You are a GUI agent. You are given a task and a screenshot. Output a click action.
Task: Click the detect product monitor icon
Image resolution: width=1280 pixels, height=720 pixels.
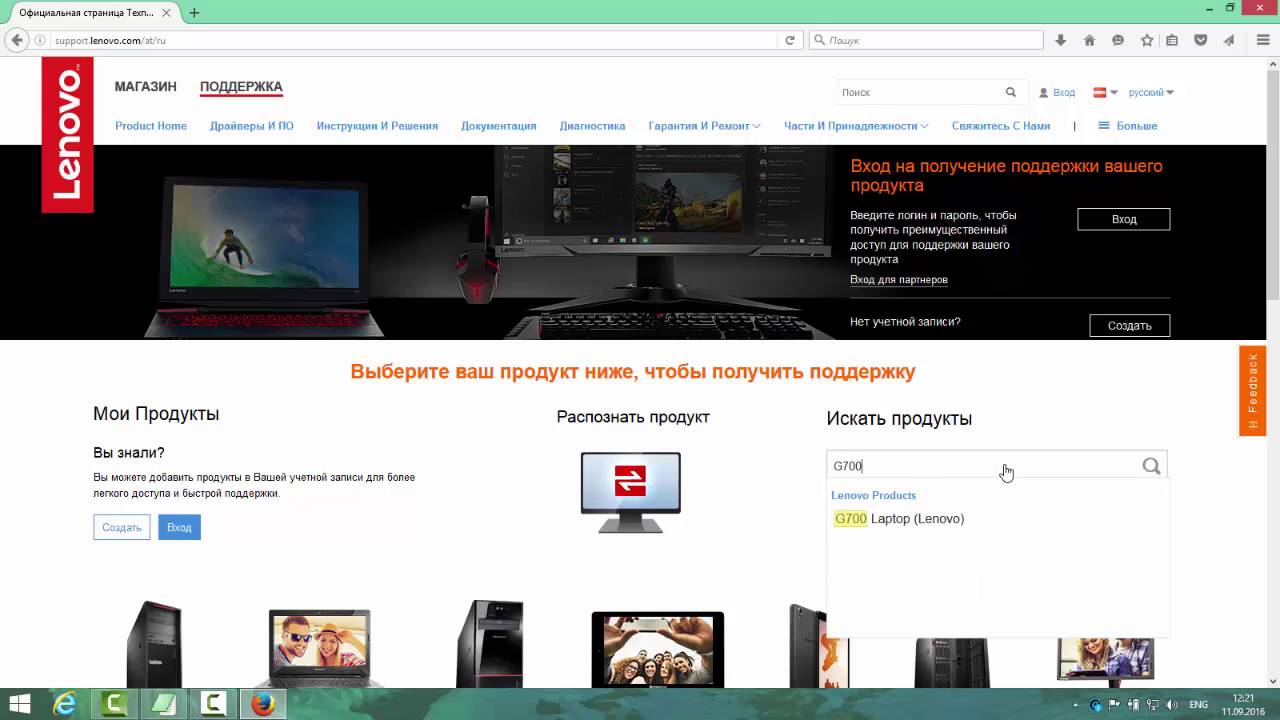pyautogui.click(x=631, y=492)
